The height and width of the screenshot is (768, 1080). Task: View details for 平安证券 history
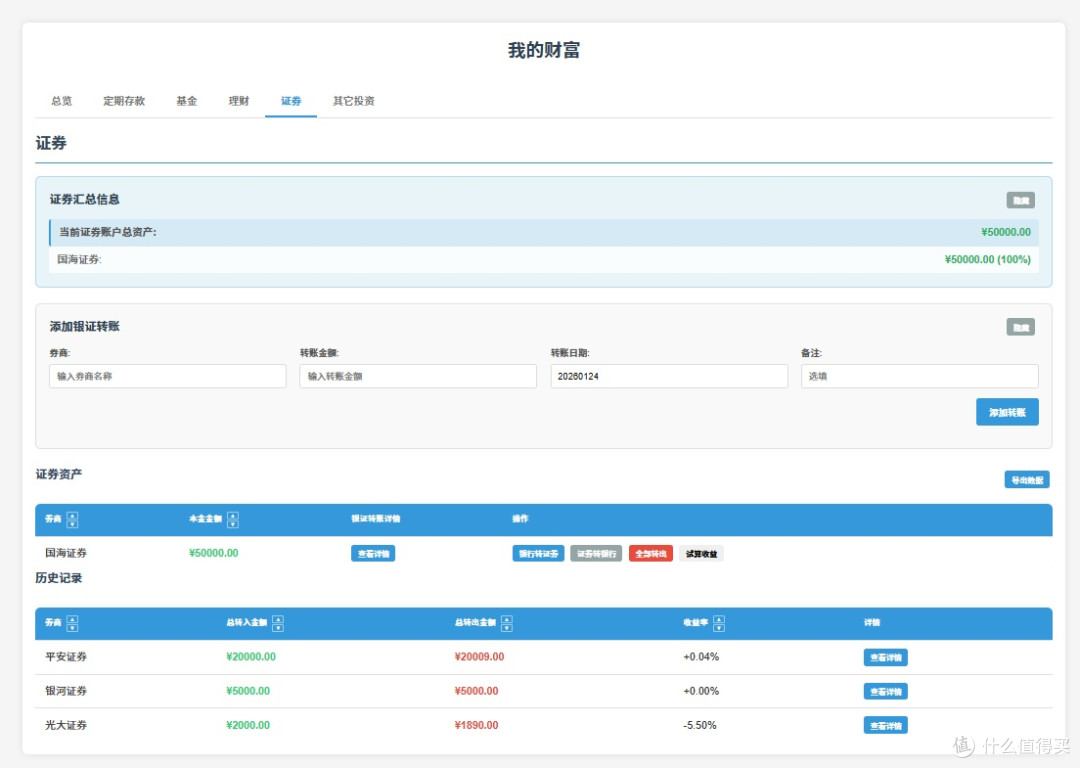[x=885, y=657]
